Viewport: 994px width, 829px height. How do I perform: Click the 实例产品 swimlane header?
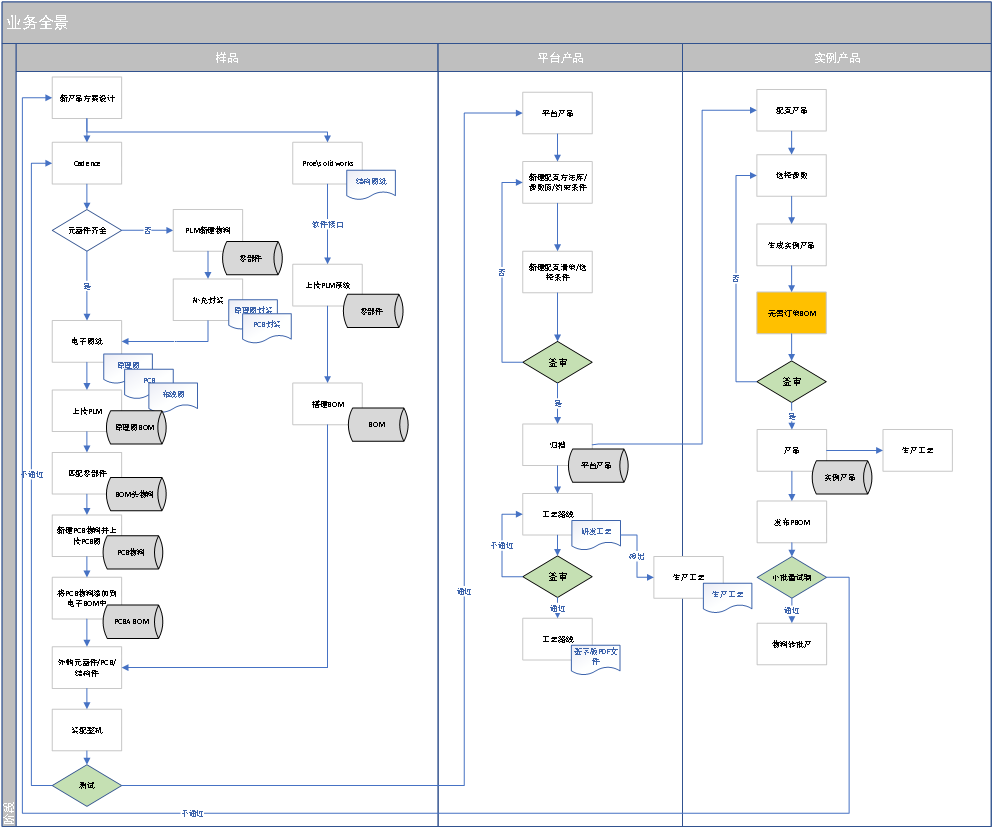pyautogui.click(x=837, y=58)
